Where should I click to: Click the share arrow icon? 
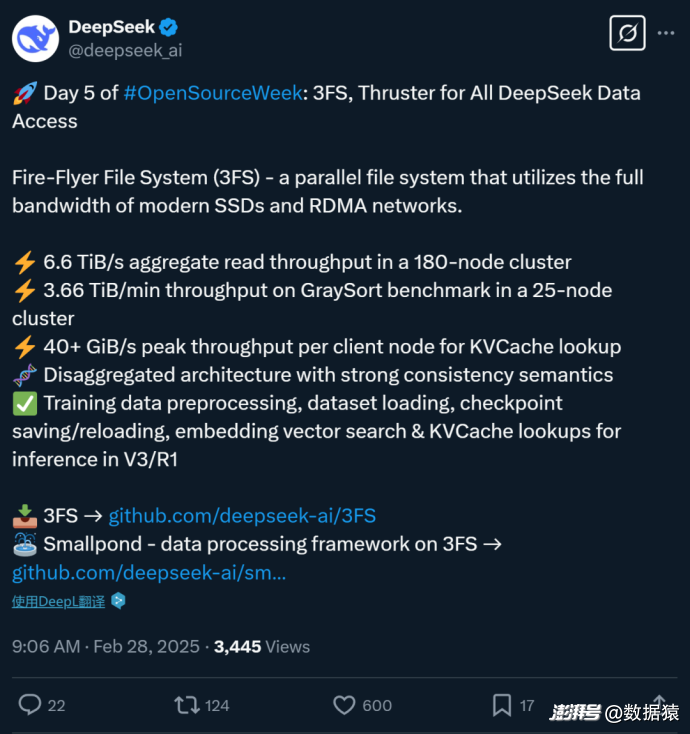coord(659,703)
